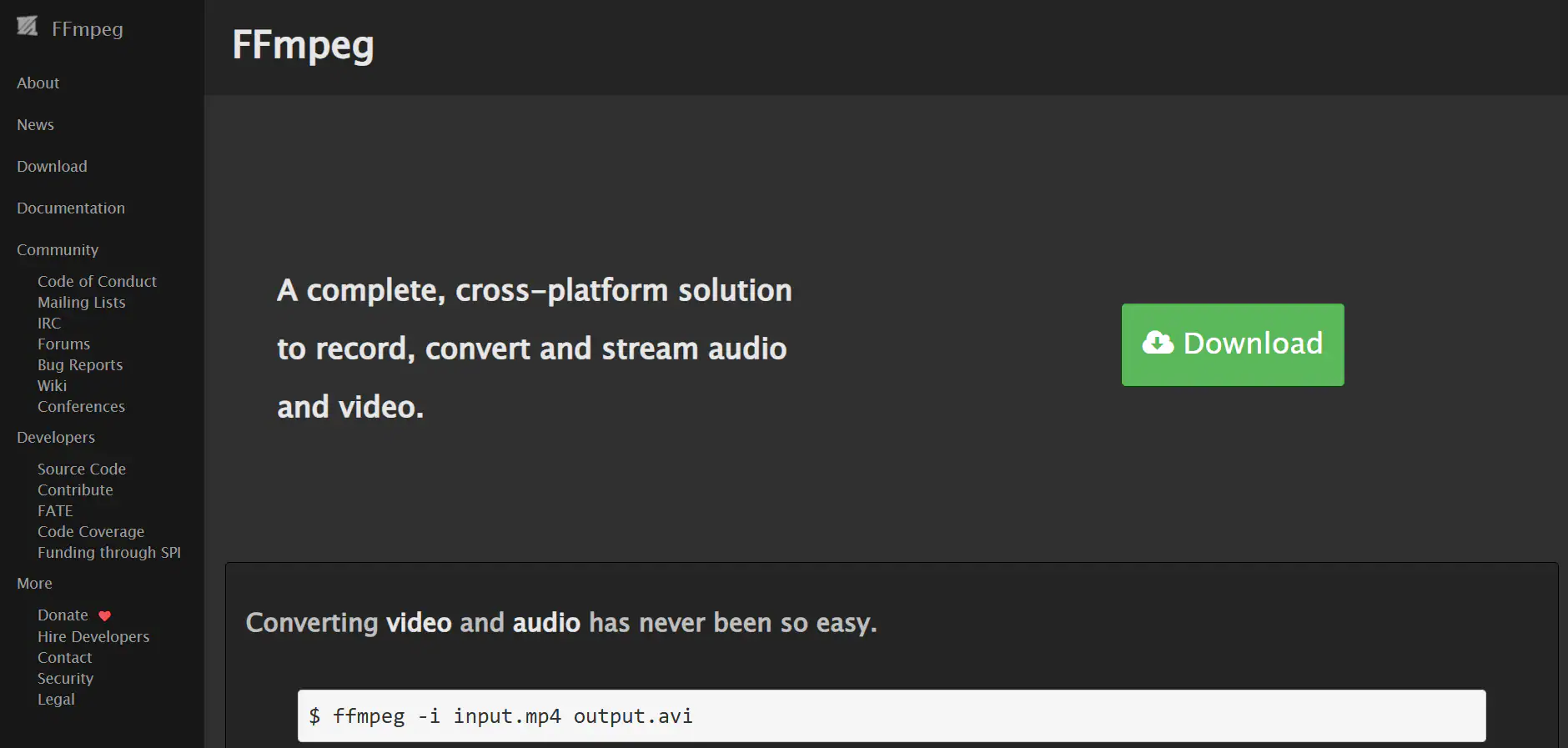This screenshot has height=748, width=1568.
Task: Click the large FFmpeg page title
Action: tap(303, 46)
